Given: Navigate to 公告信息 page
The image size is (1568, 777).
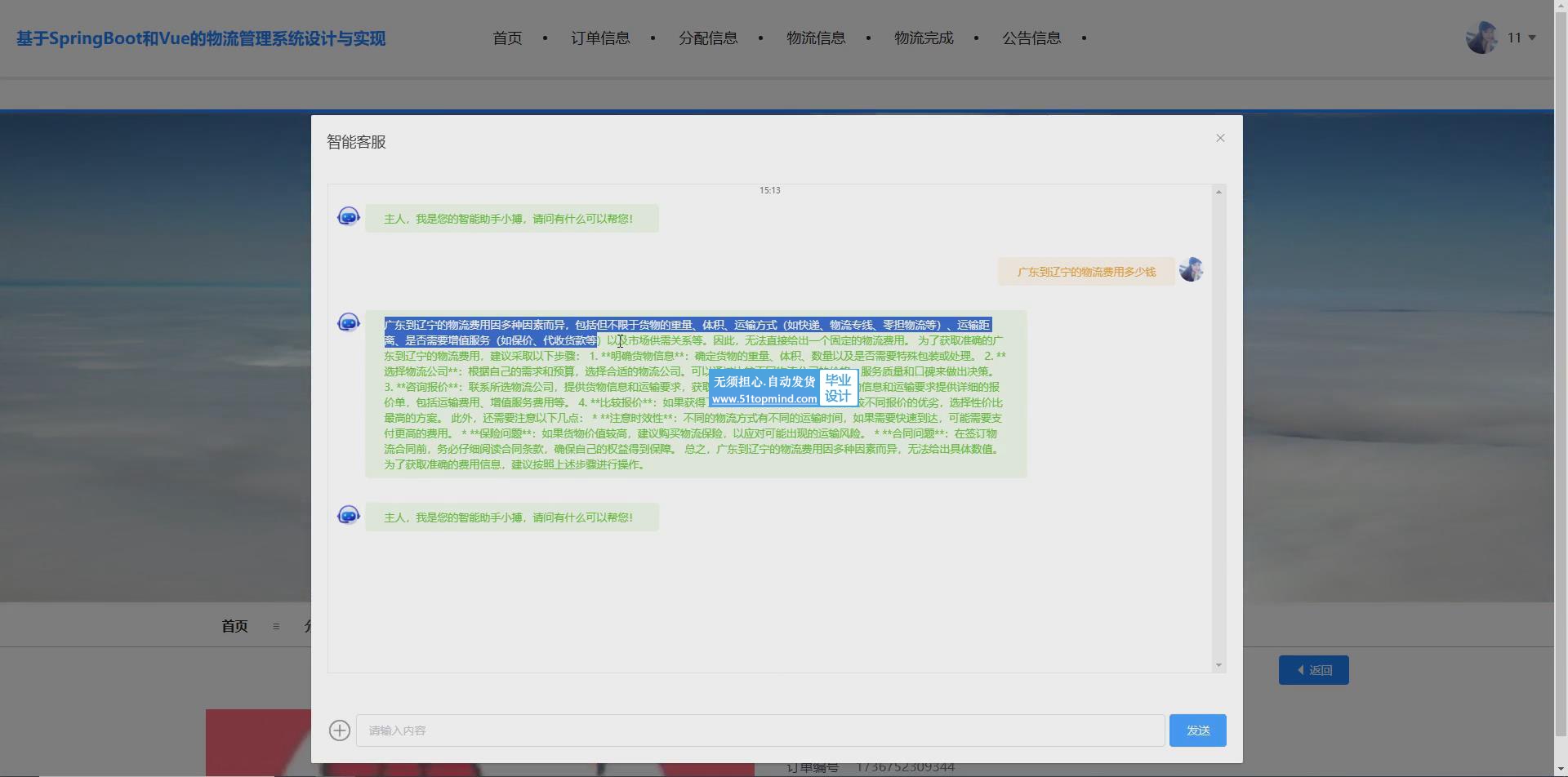Looking at the screenshot, I should [x=1031, y=38].
